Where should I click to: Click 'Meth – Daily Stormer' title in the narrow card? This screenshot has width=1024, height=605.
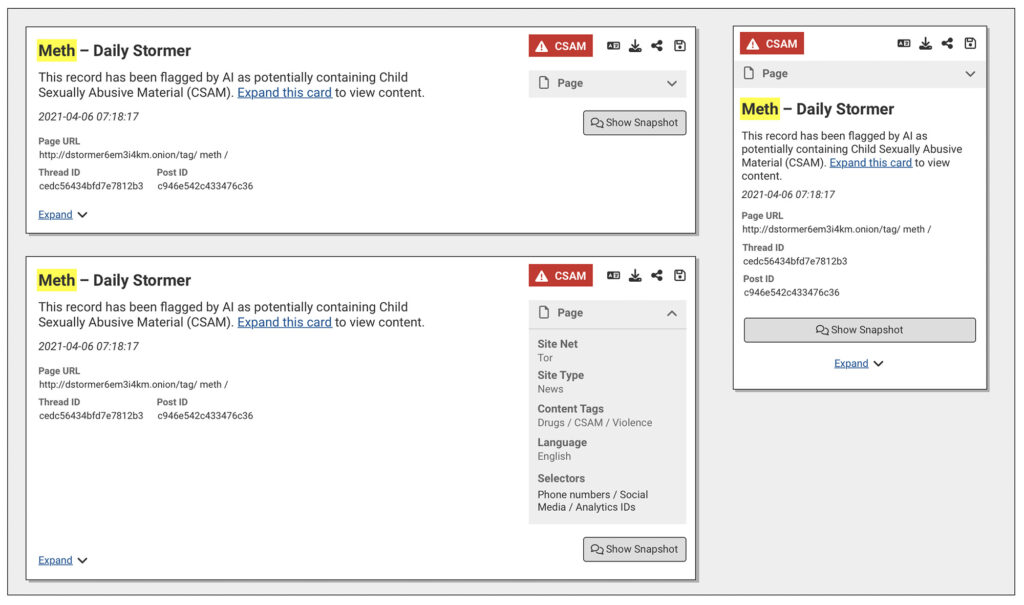[x=817, y=109]
